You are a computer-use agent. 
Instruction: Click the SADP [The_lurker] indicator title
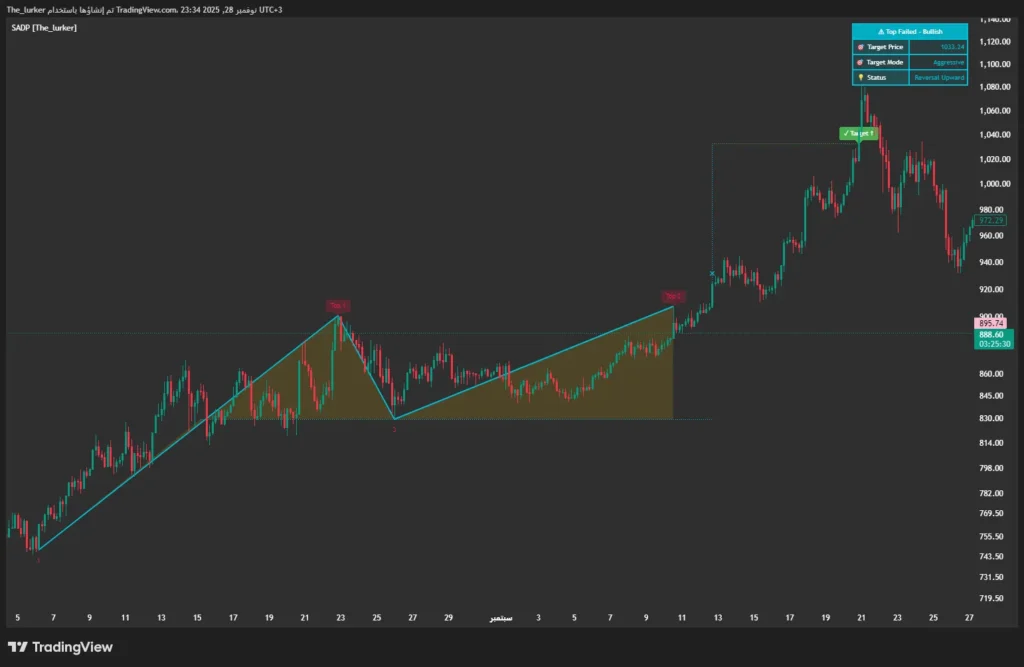coord(44,27)
